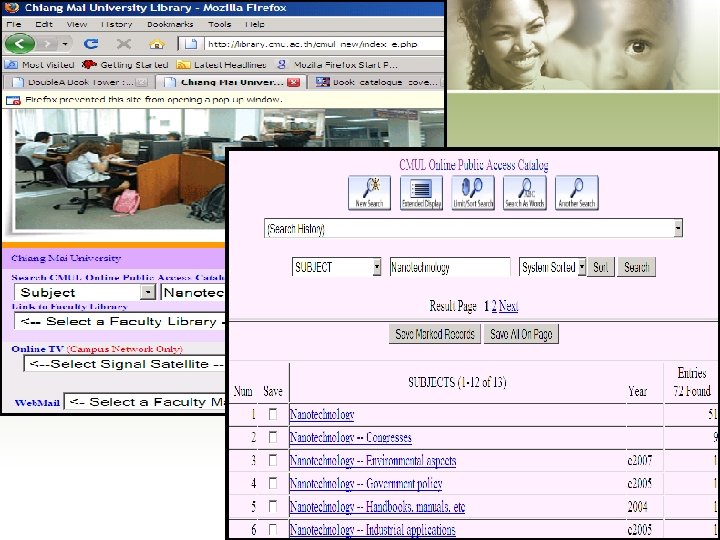Open the Extended Display icon button
This screenshot has height=540, width=720.
coord(422,193)
